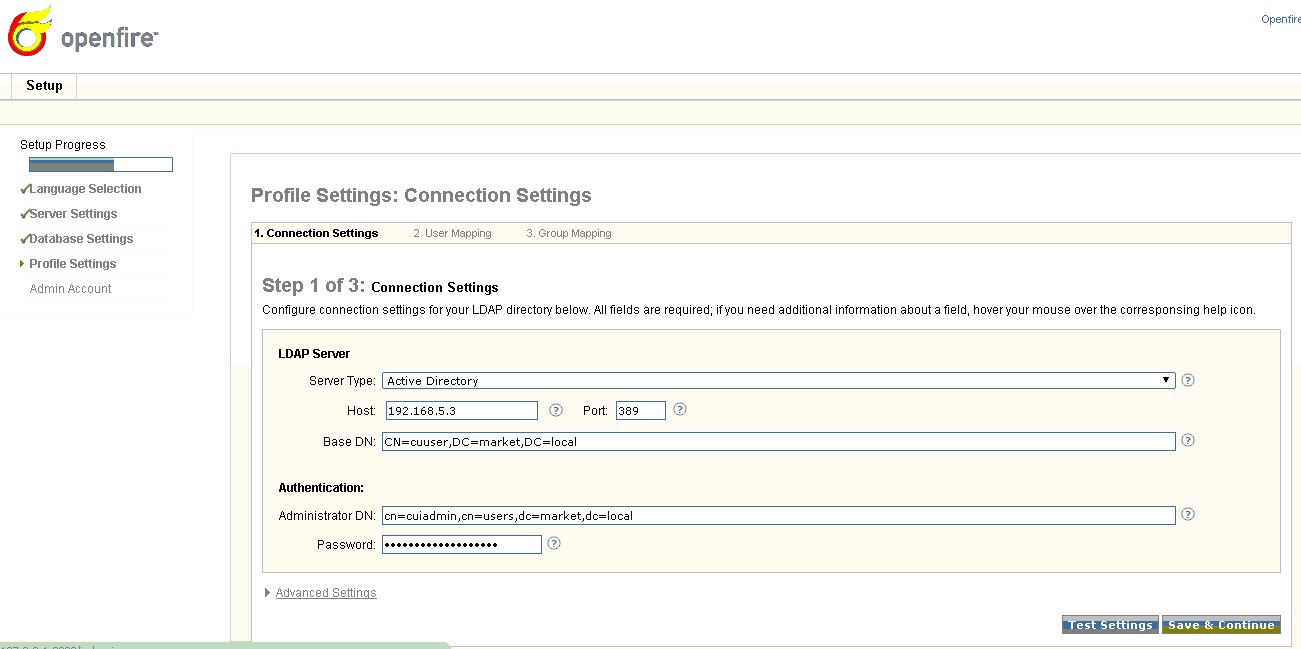Focus the Administrator DN input field
The image size is (1301, 649).
[x=779, y=515]
